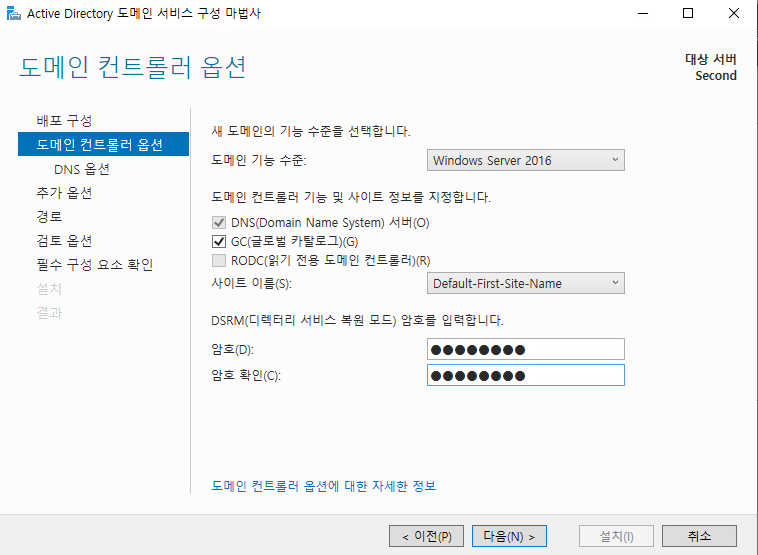Click the 암호(D) password field
Screen dimensions: 758x555
tap(525, 349)
